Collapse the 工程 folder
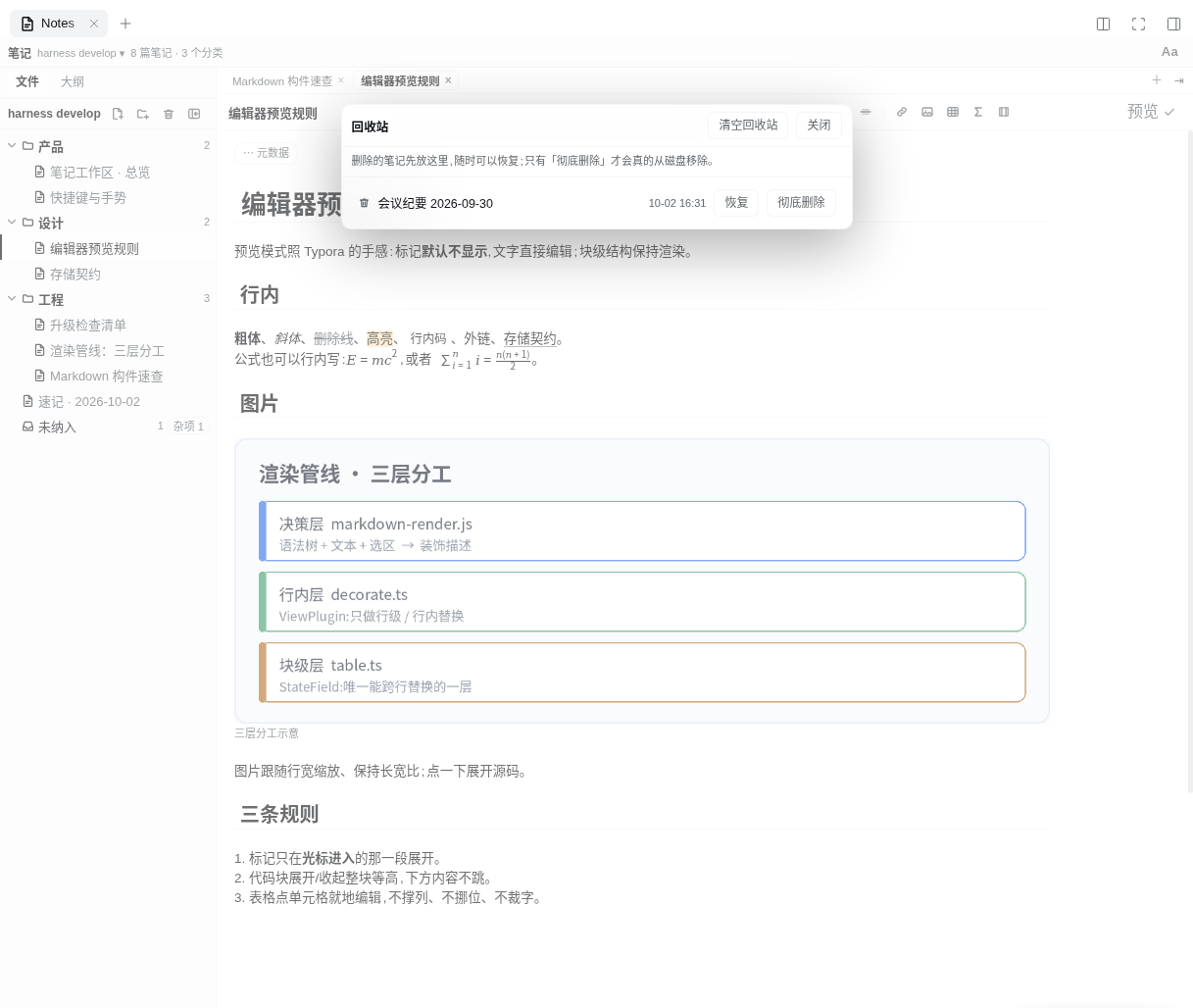The height and width of the screenshot is (1008, 1193). click(x=12, y=299)
